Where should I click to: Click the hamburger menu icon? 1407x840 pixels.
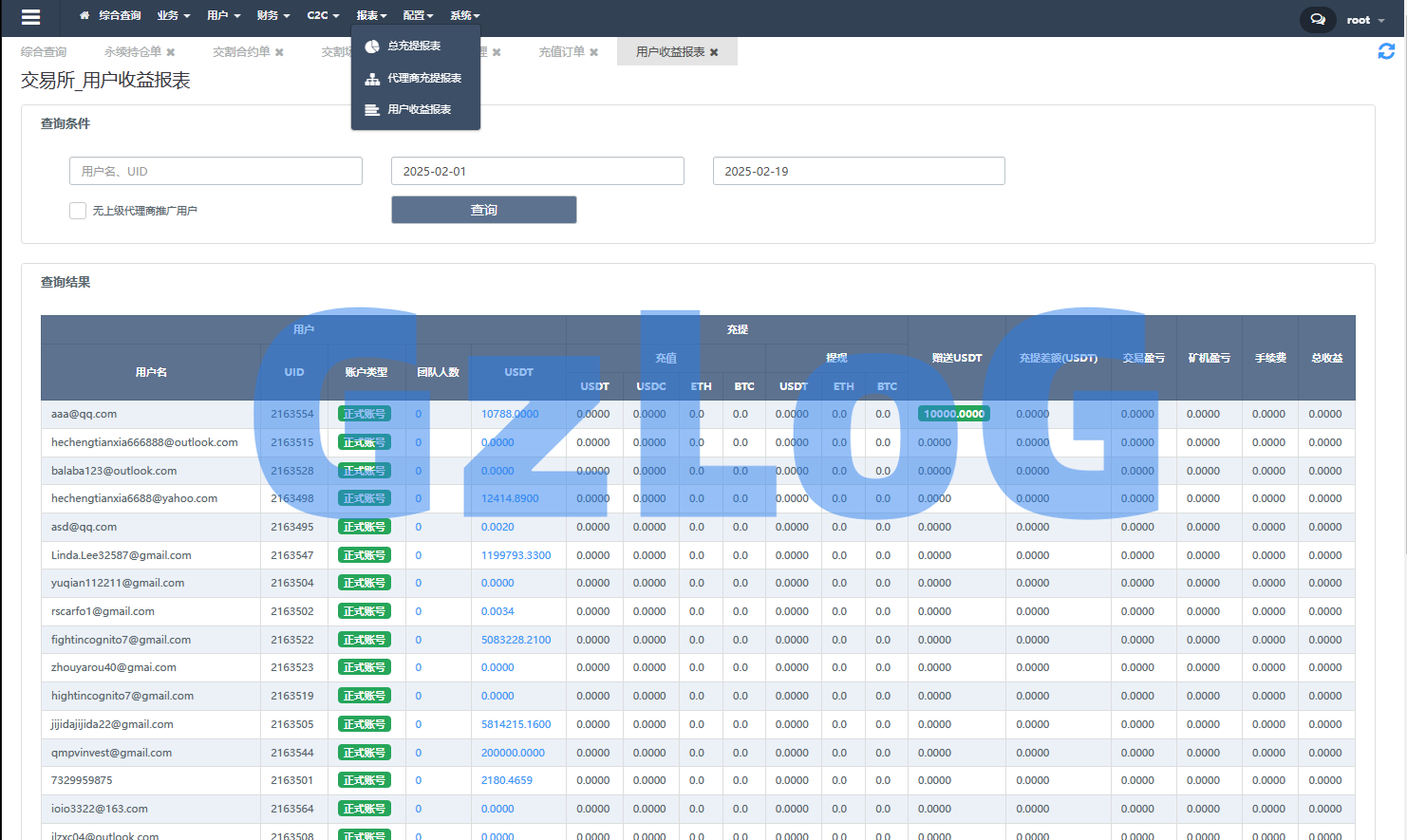(x=30, y=17)
